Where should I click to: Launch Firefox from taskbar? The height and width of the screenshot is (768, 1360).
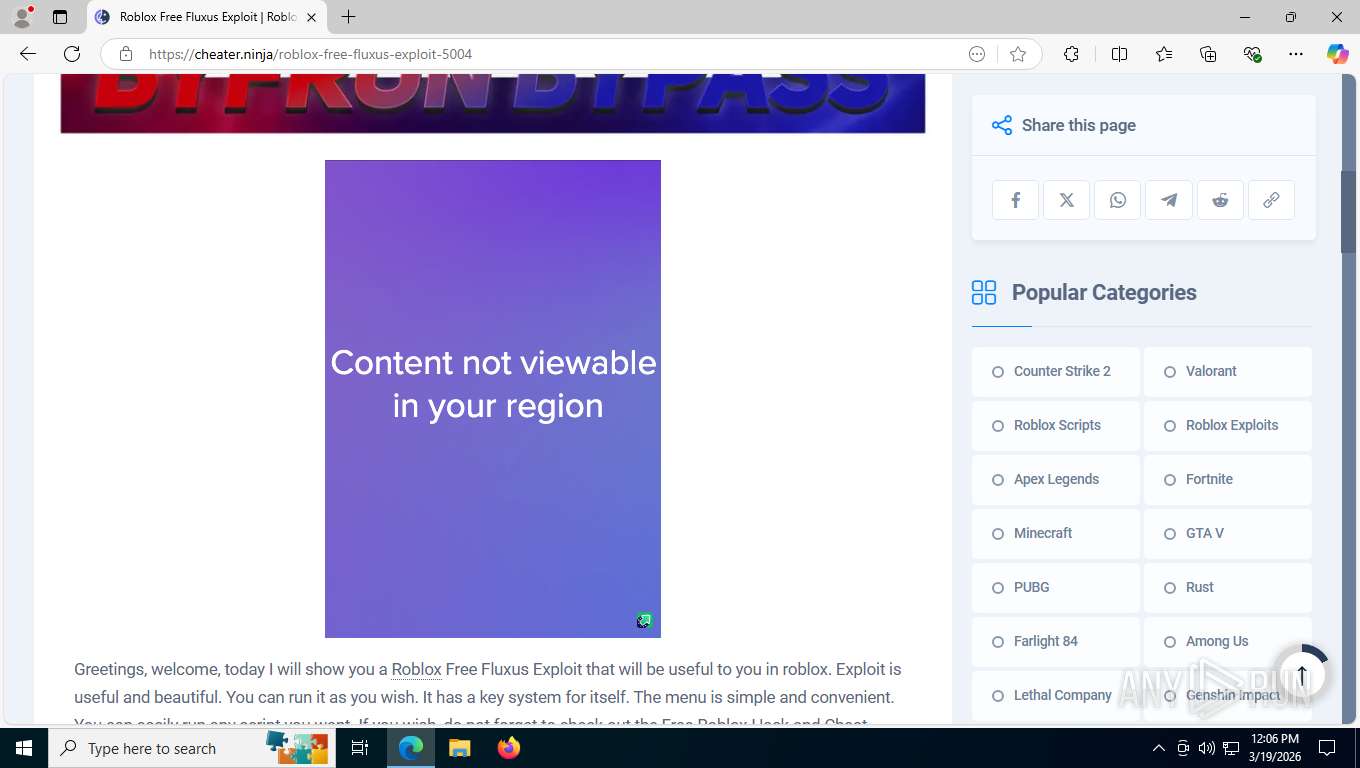pos(509,748)
